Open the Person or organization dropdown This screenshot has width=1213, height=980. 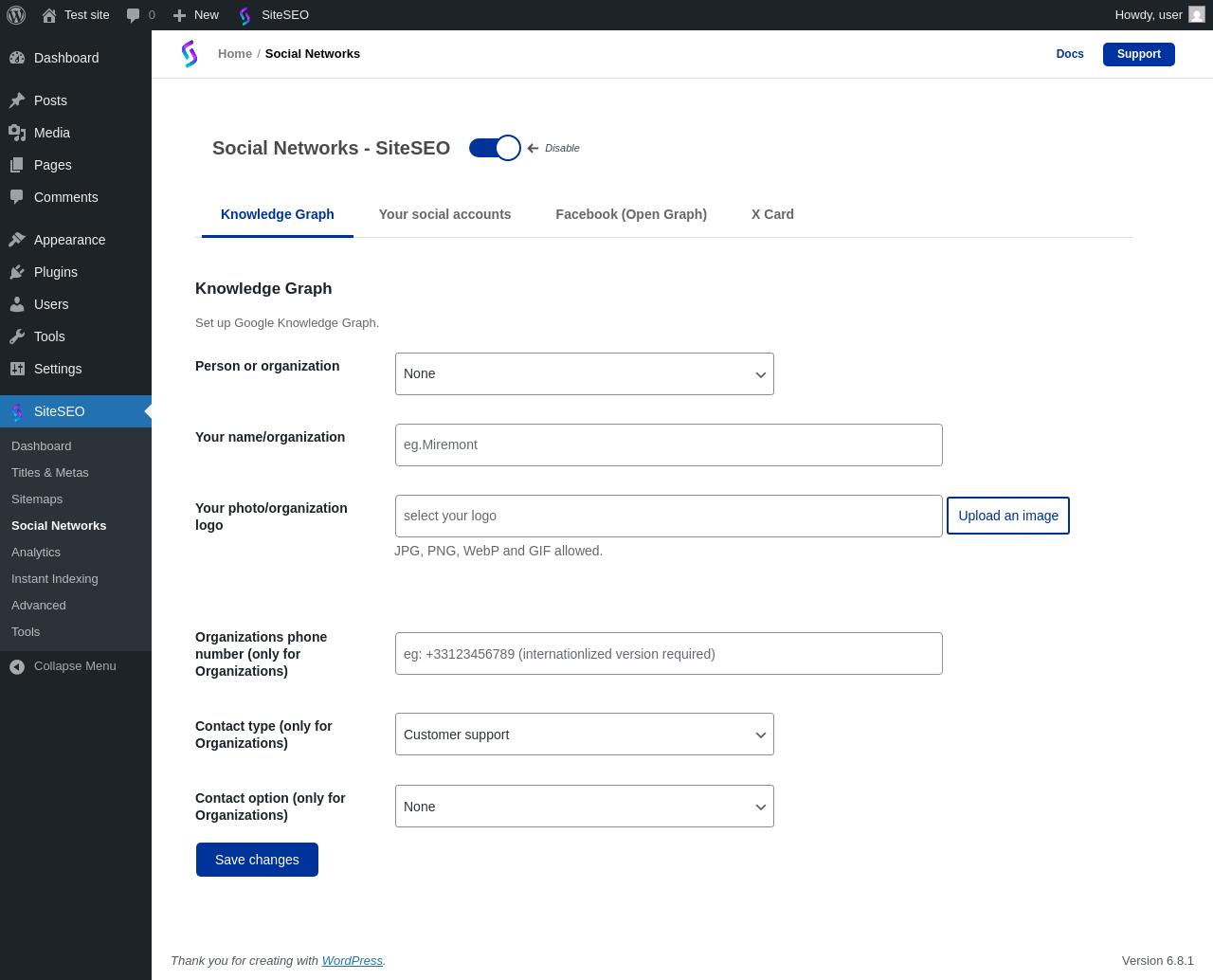[584, 374]
